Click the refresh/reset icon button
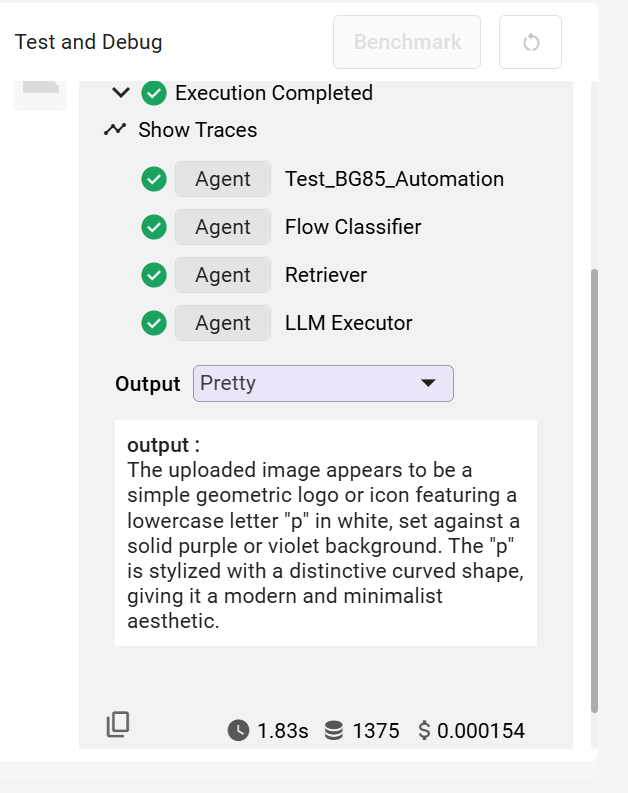 [x=530, y=42]
